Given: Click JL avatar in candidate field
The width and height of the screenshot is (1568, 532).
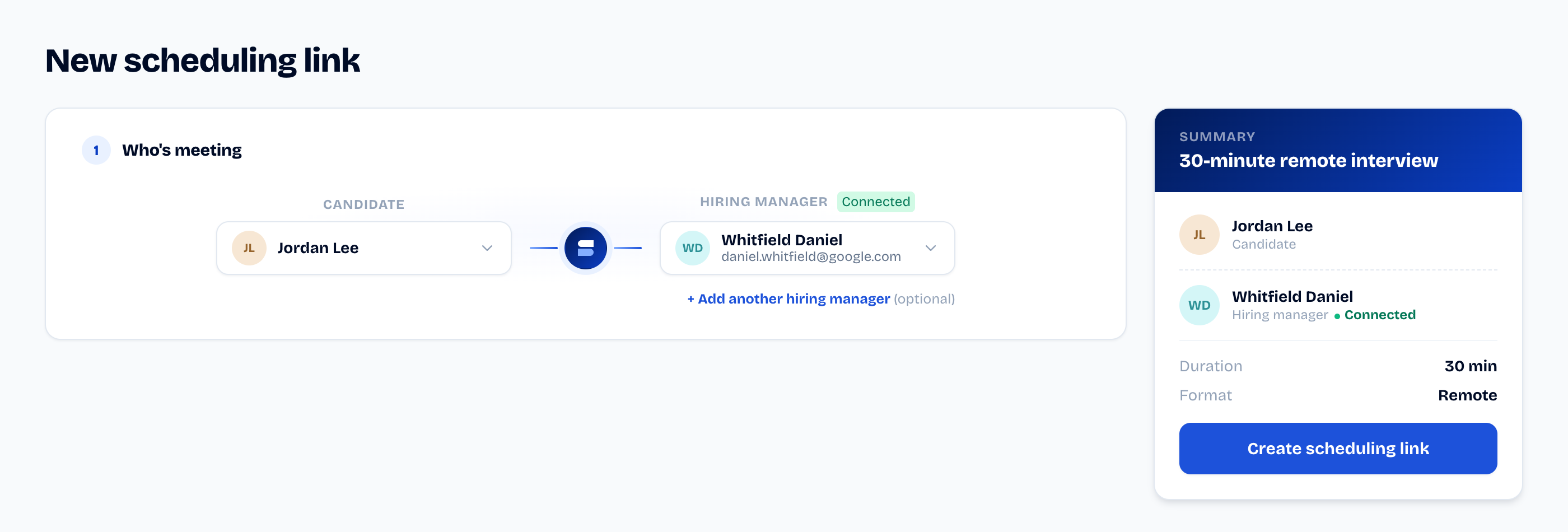Looking at the screenshot, I should coord(249,248).
